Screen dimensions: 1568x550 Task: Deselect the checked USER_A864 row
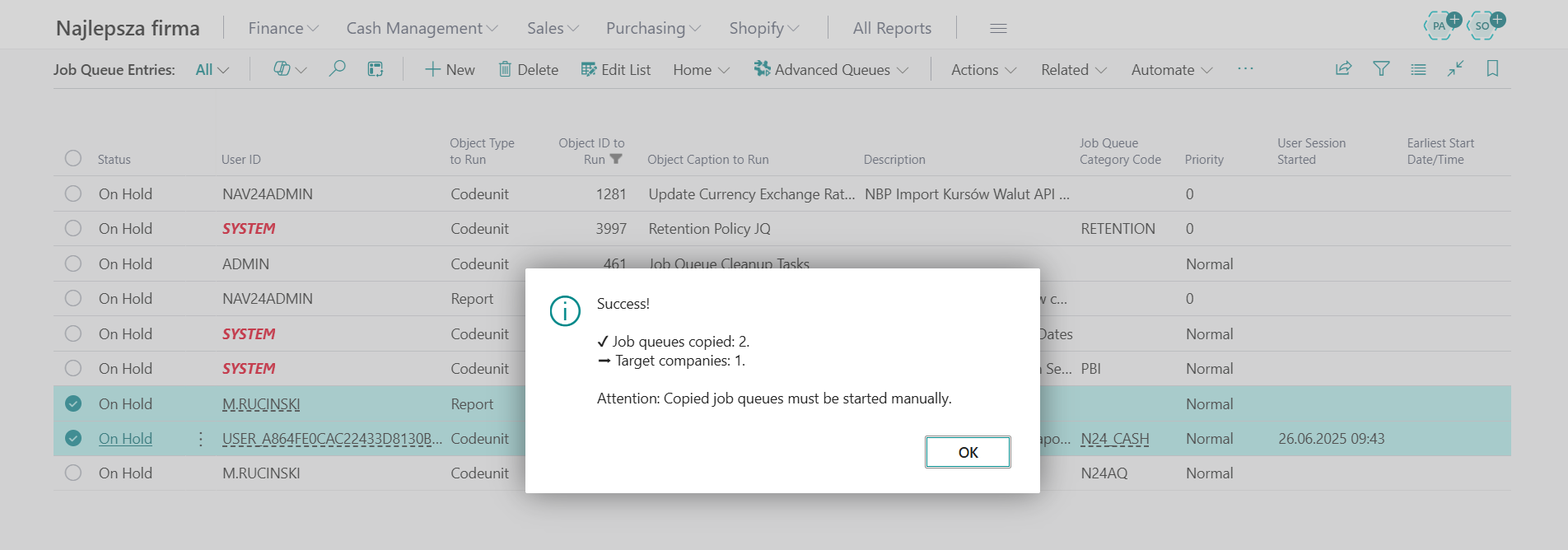pyautogui.click(x=73, y=438)
